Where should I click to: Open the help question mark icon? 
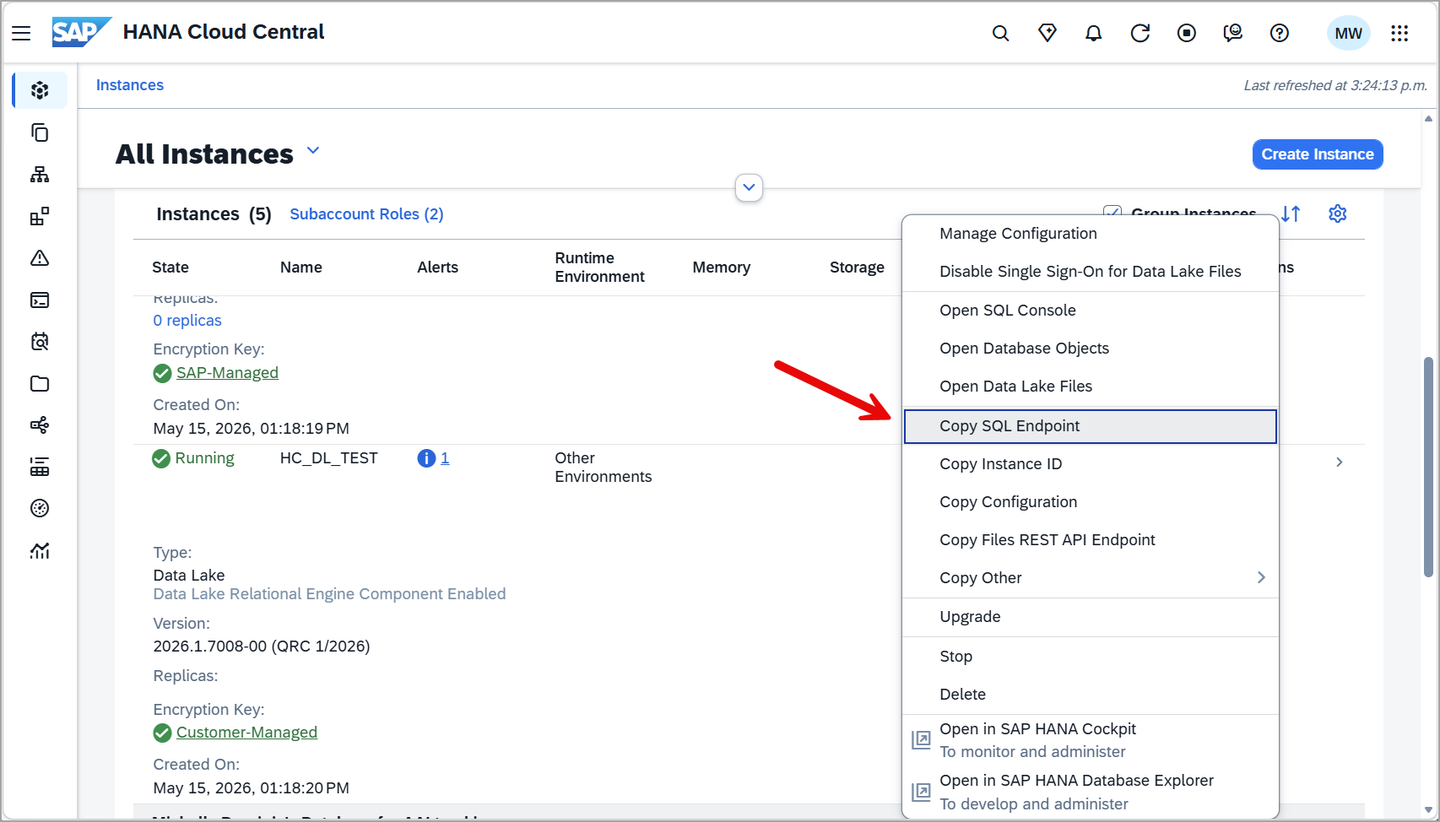point(1279,33)
